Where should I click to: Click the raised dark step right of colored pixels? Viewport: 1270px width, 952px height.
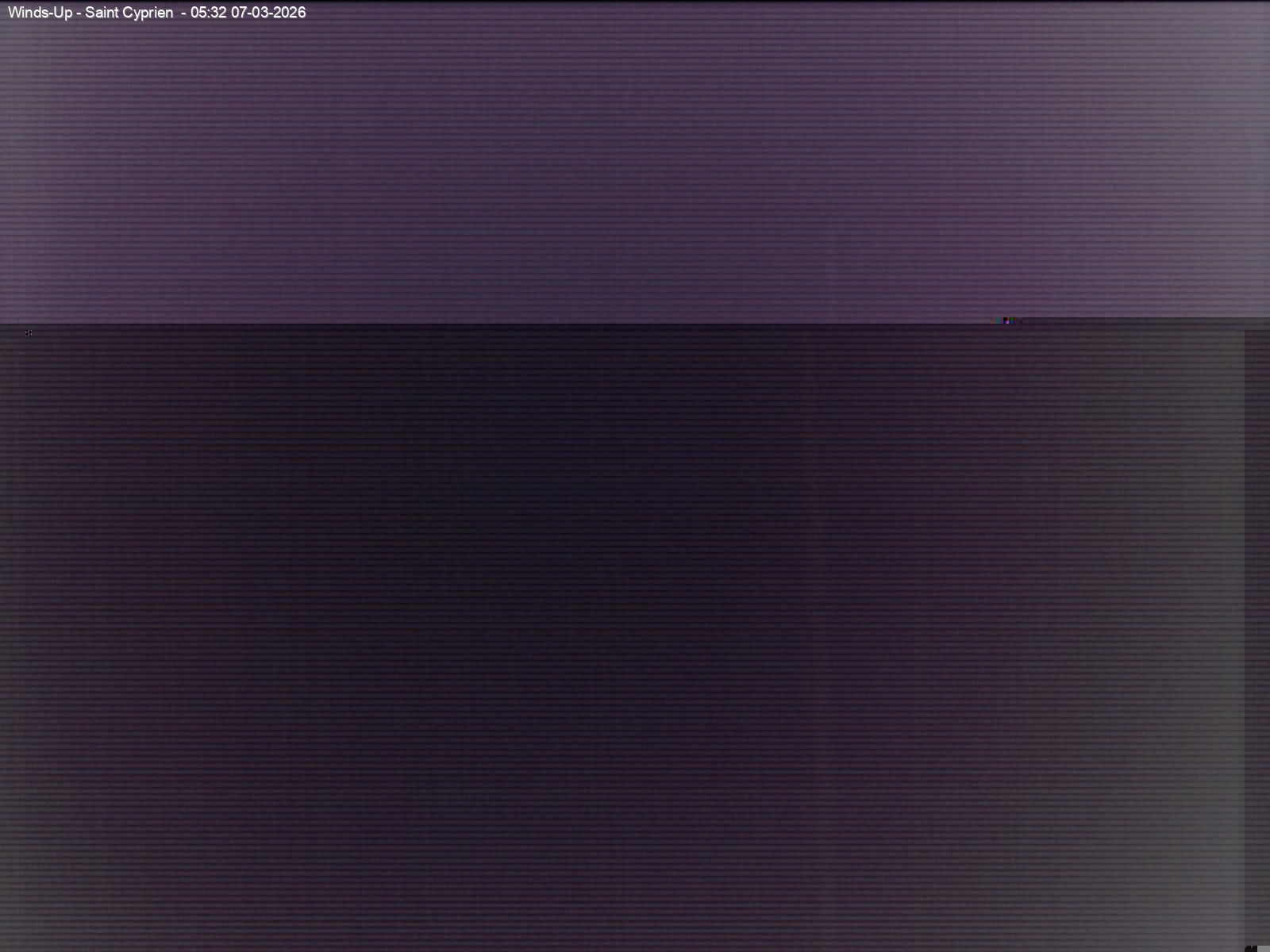1143,321
